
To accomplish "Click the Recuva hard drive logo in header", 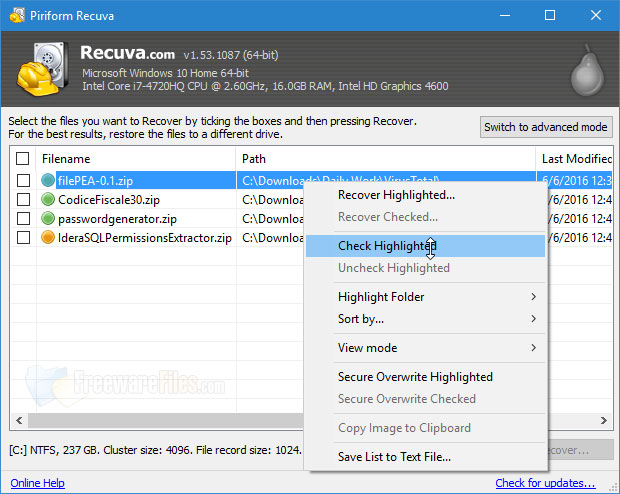I will [42, 68].
